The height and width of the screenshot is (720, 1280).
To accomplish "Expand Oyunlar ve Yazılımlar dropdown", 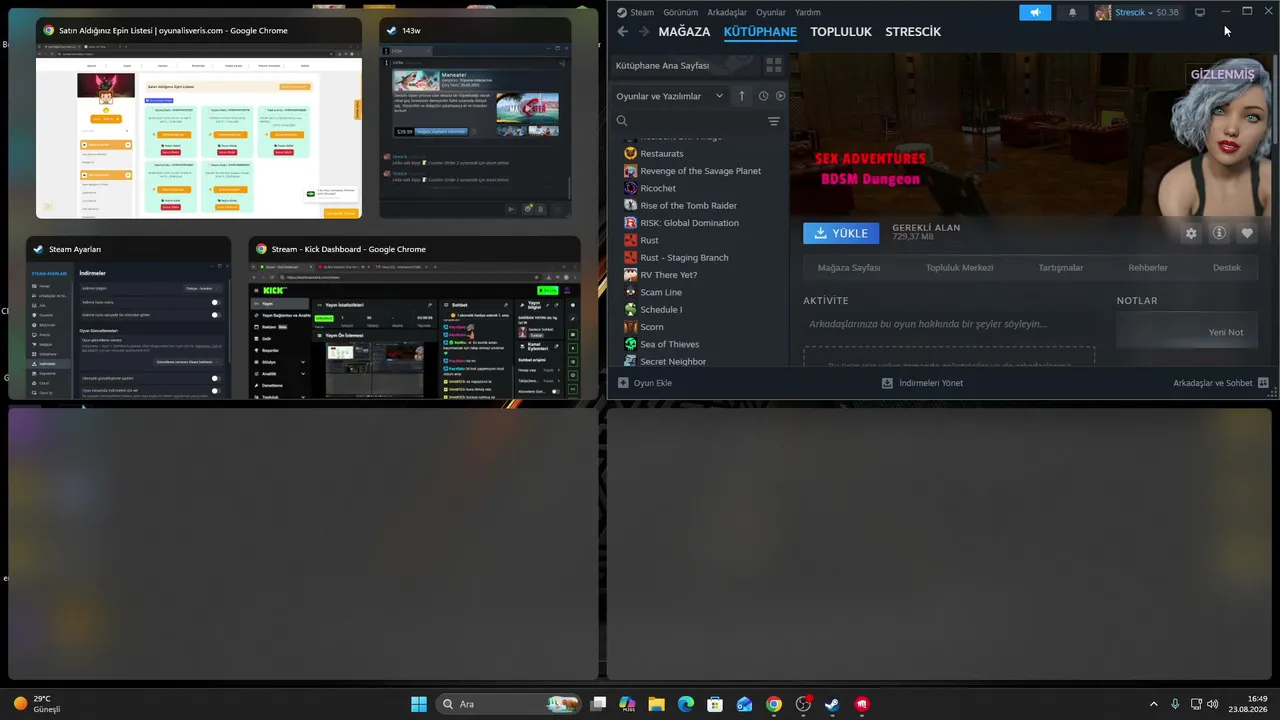I will 670,96.
